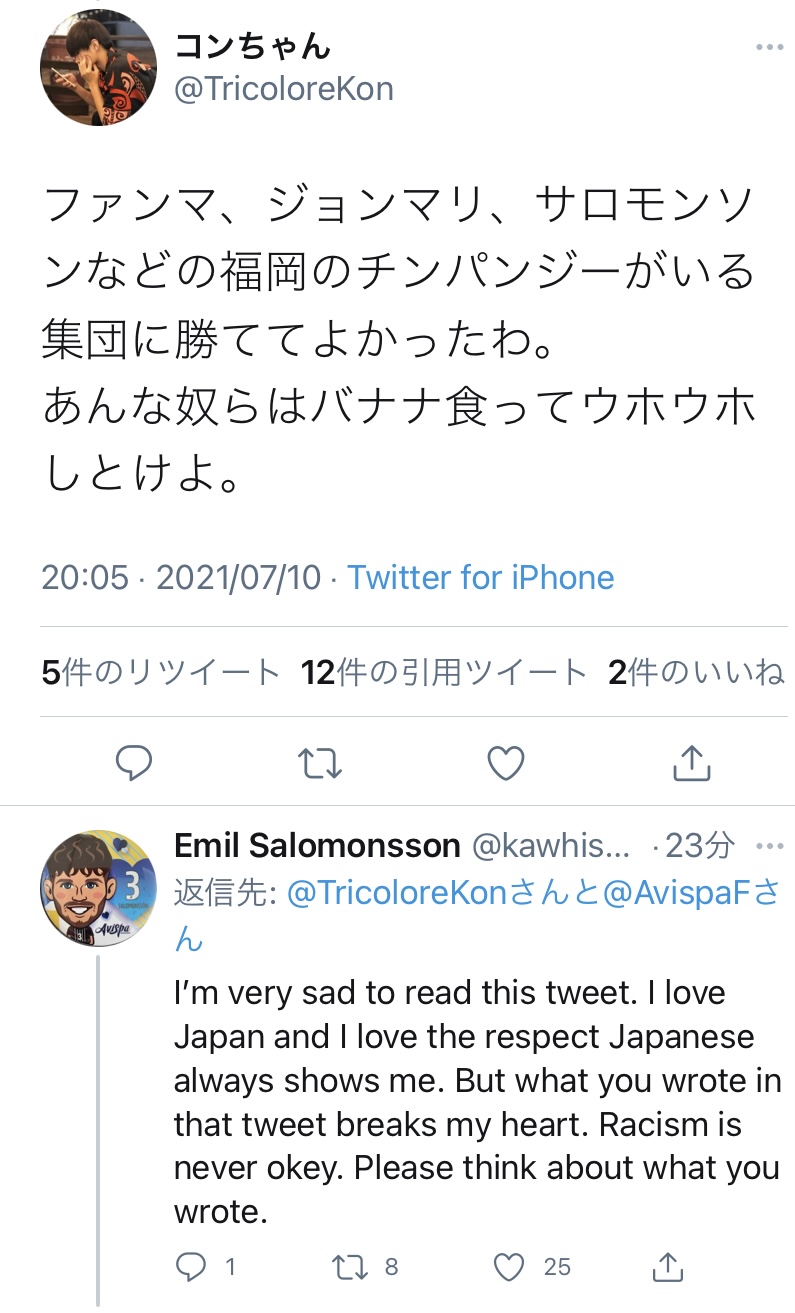View the 12 quote tweets

click(444, 673)
